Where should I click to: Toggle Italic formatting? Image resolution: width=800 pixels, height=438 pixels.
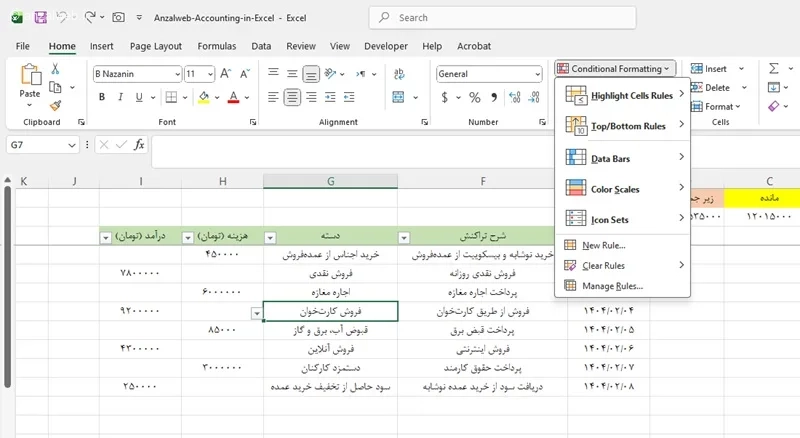[x=120, y=97]
